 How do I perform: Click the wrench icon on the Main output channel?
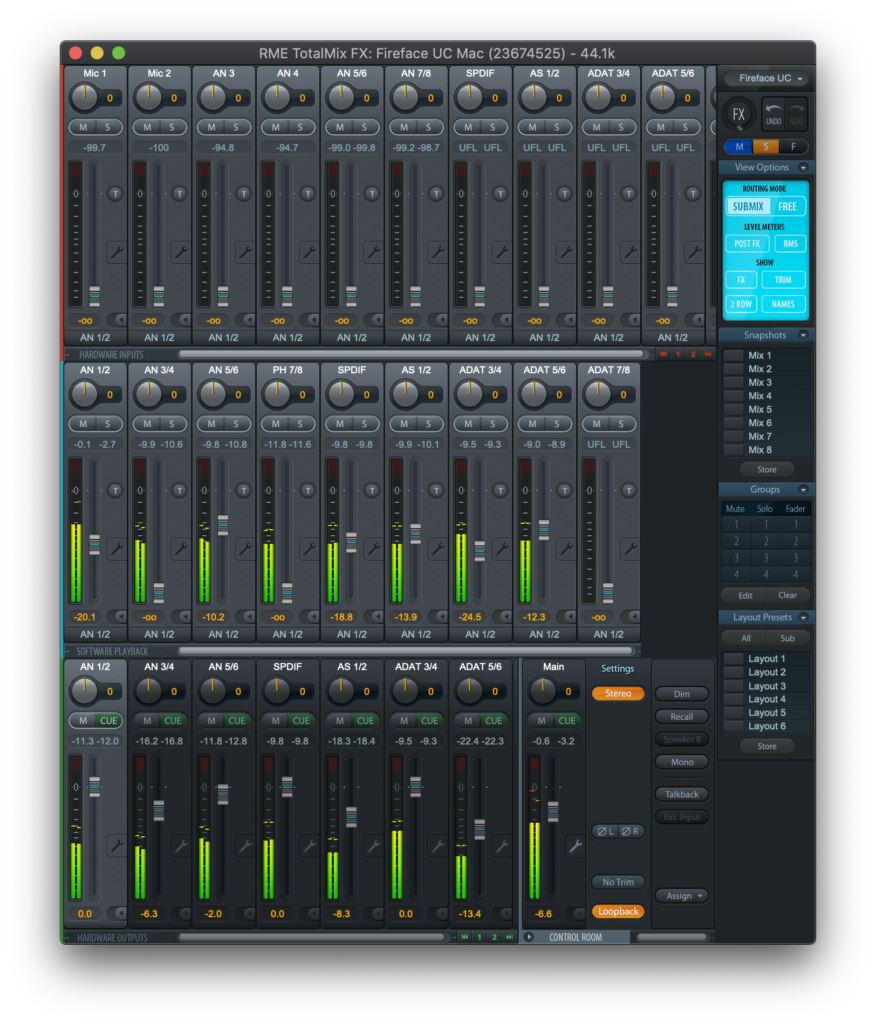[576, 845]
